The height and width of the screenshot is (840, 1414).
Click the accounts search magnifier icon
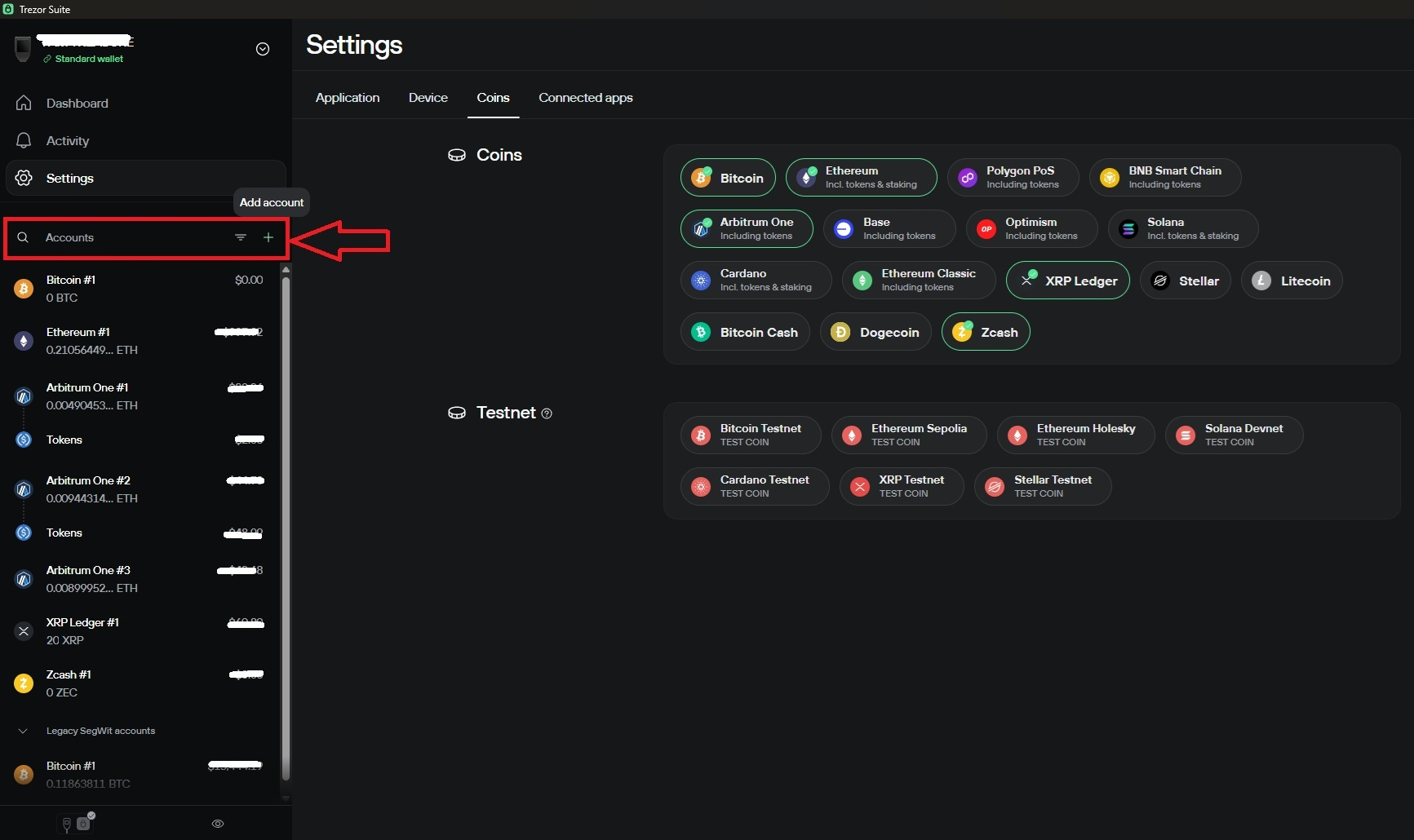coord(23,237)
